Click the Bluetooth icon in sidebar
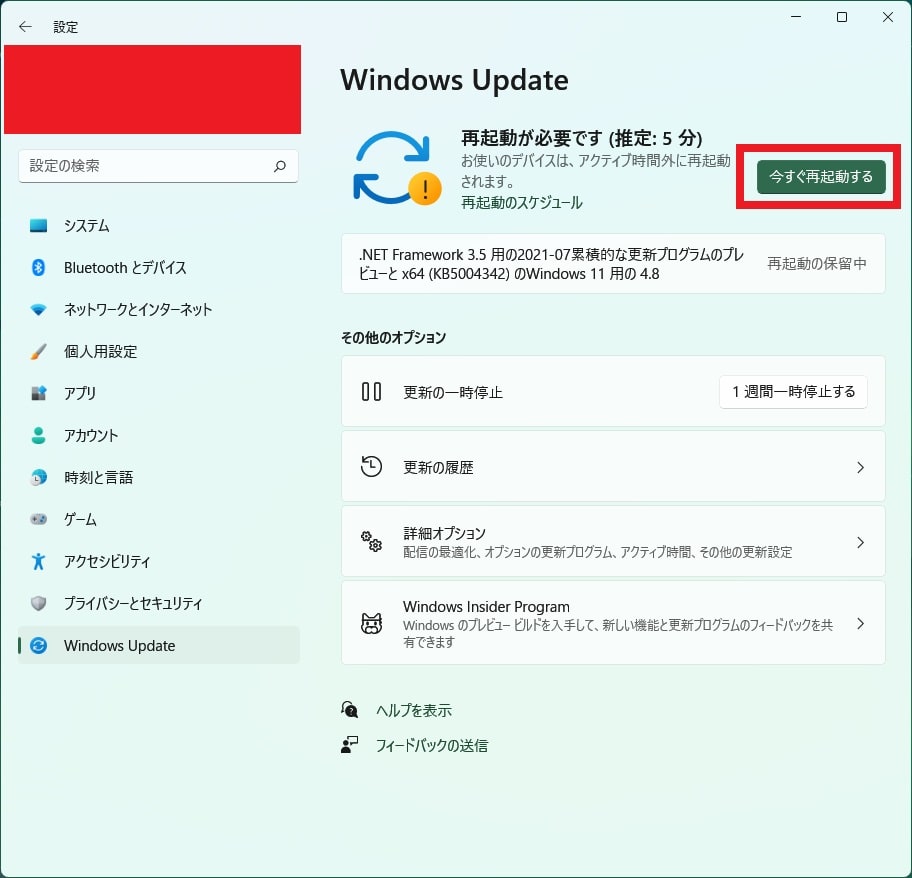 [x=38, y=267]
